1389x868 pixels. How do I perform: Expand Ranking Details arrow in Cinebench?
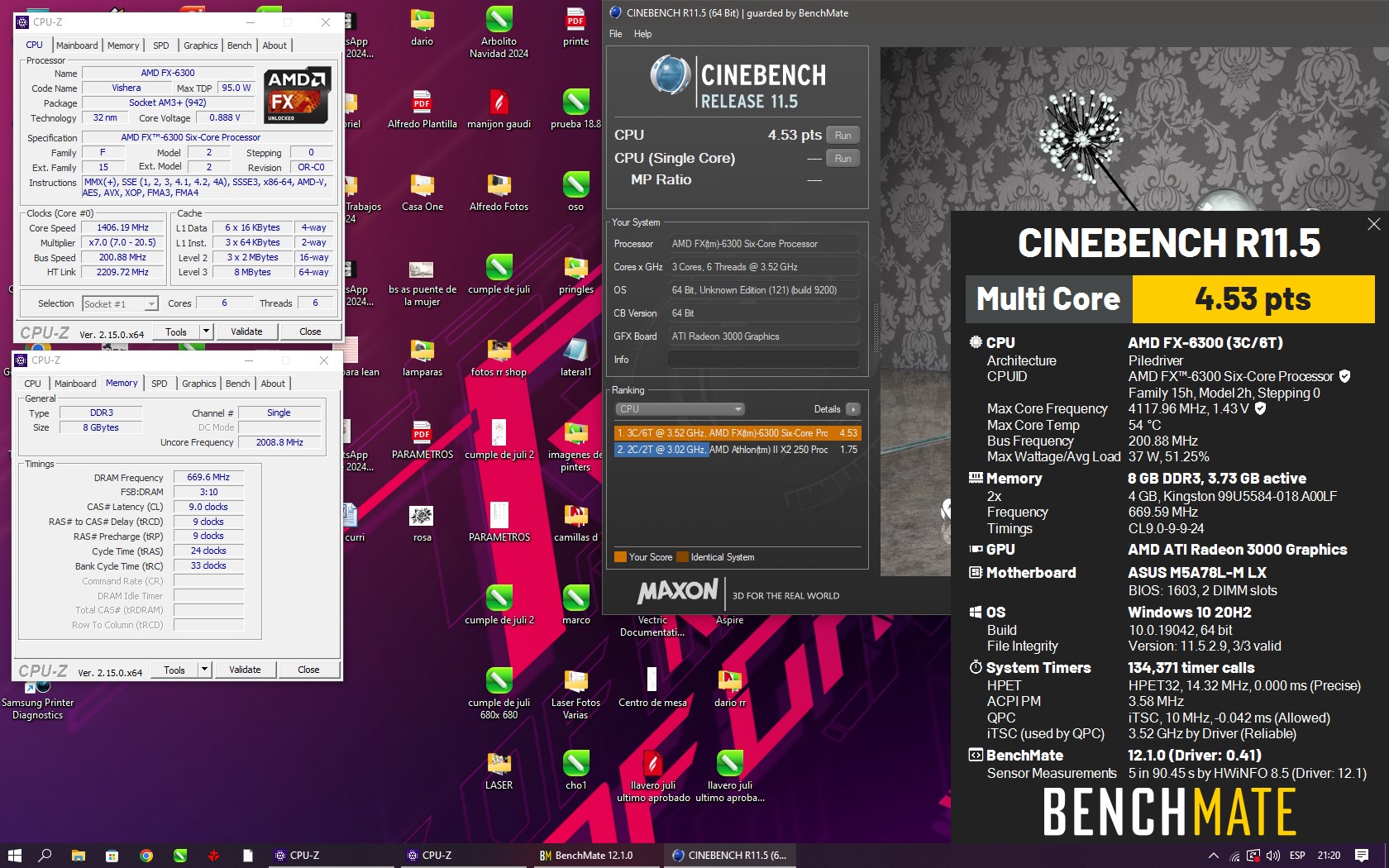click(853, 409)
